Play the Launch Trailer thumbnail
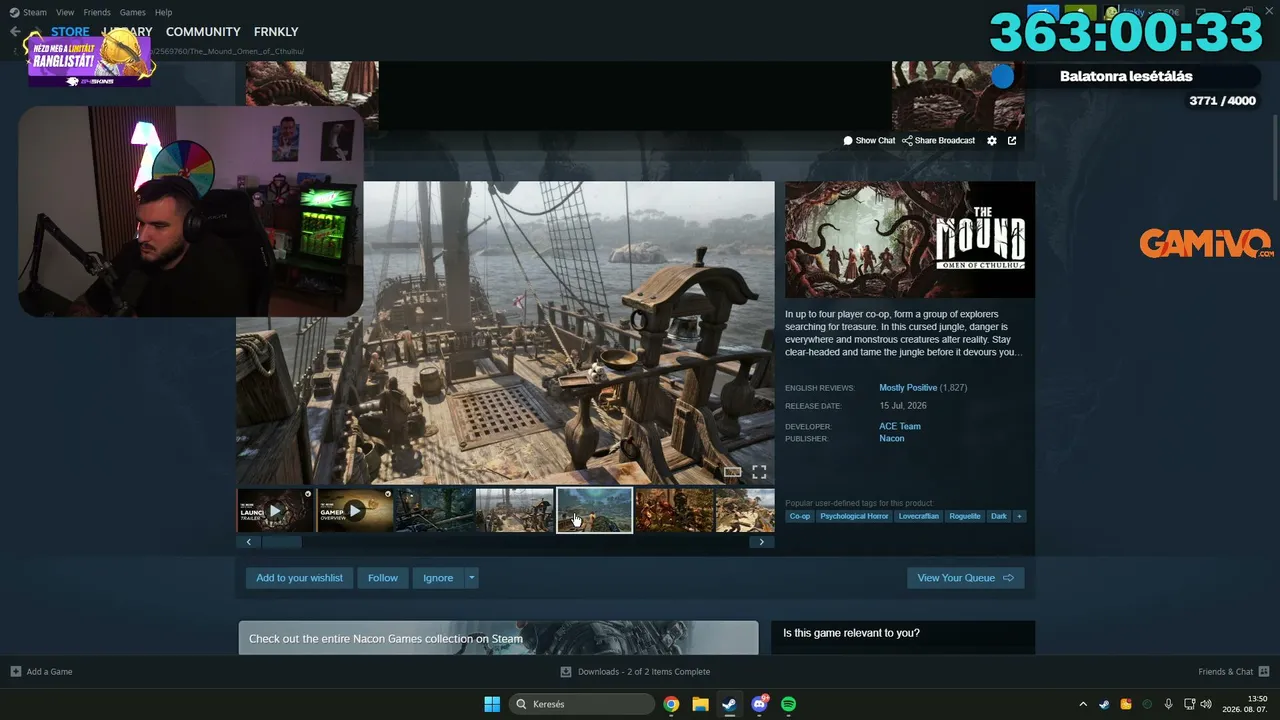This screenshot has width=1280, height=720. coord(275,511)
